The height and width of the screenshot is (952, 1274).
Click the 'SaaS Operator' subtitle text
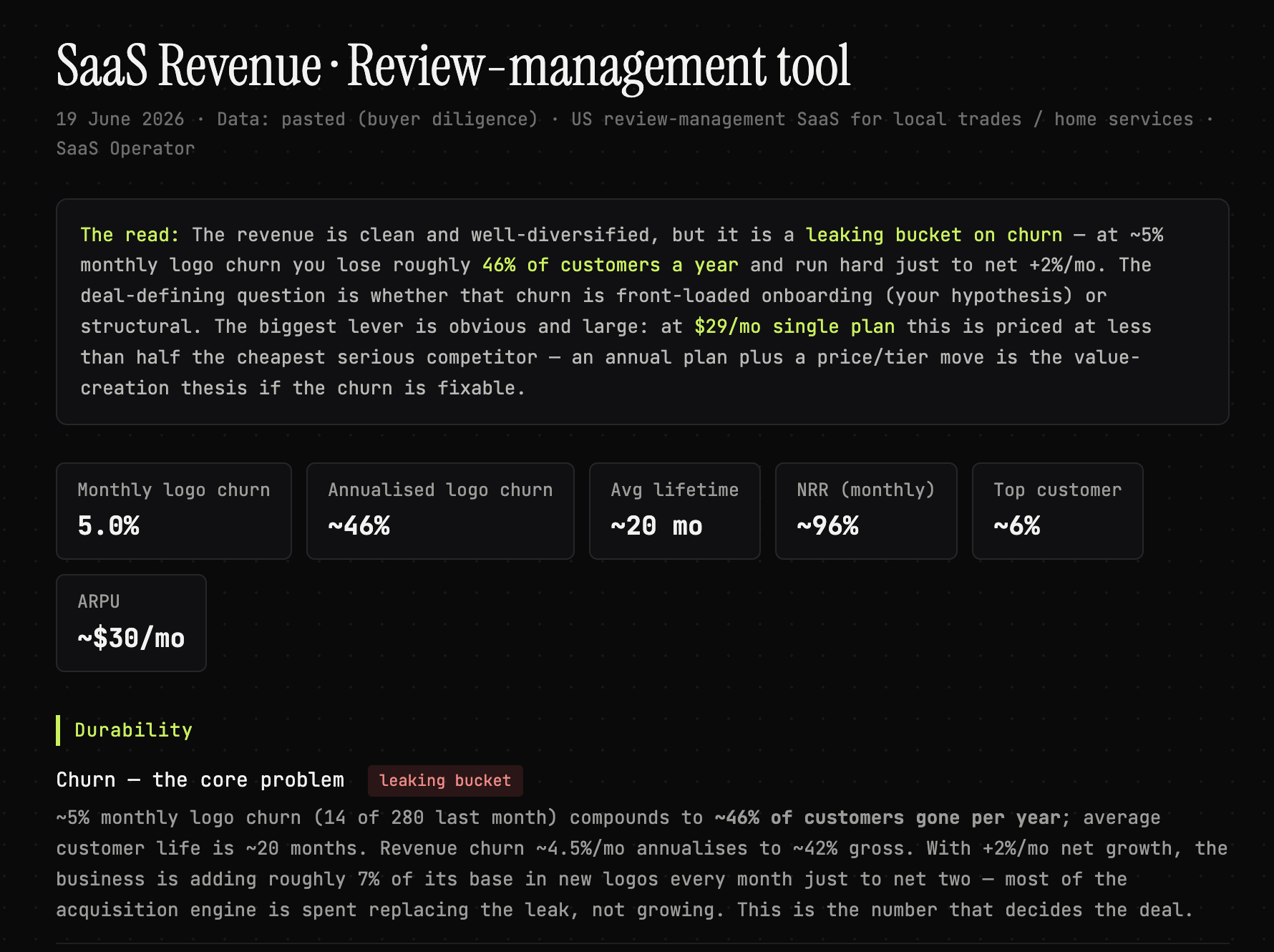point(125,148)
